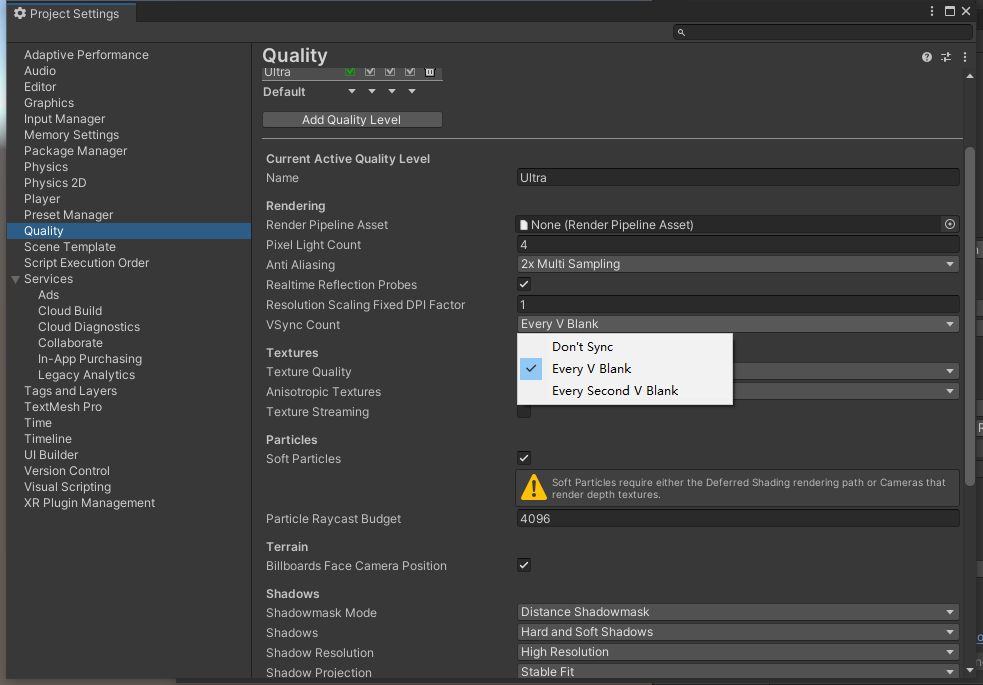Open the VSync Count dropdown

coord(738,324)
